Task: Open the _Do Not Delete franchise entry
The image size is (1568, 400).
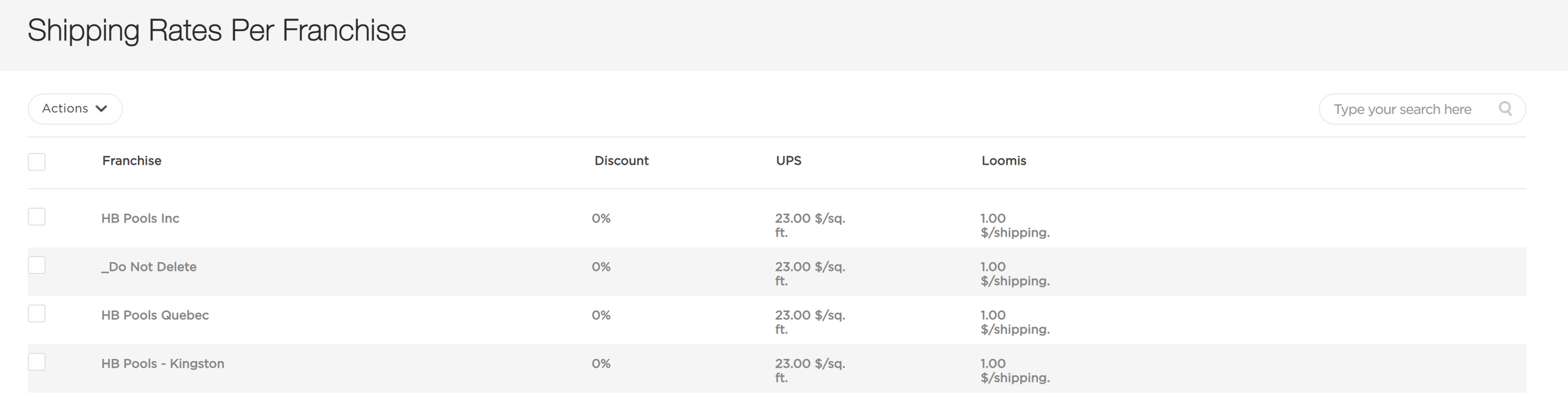Action: pos(148,266)
